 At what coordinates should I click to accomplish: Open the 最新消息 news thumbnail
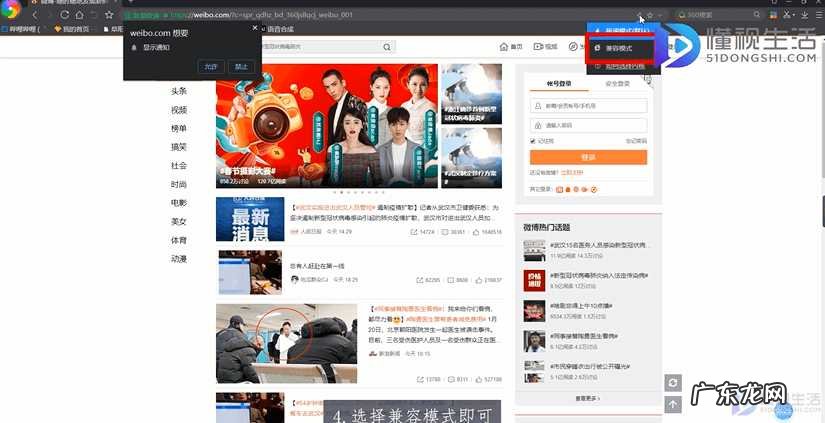coord(250,219)
